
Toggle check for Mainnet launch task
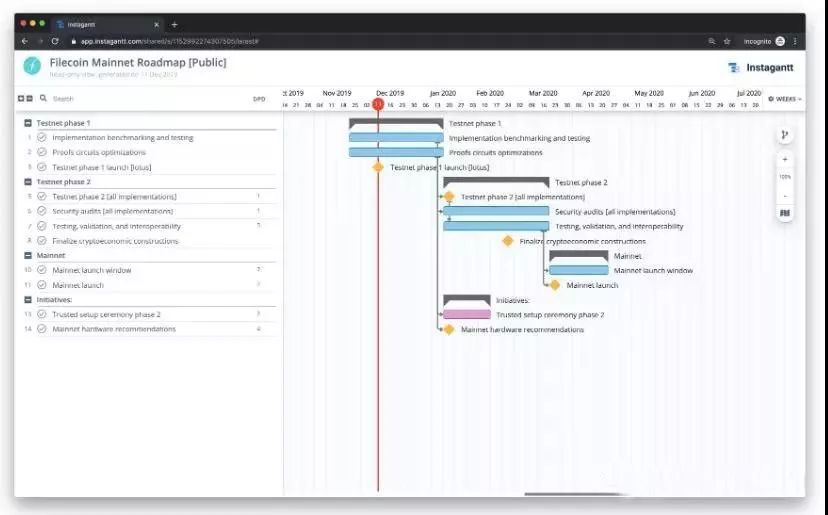pyautogui.click(x=42, y=285)
